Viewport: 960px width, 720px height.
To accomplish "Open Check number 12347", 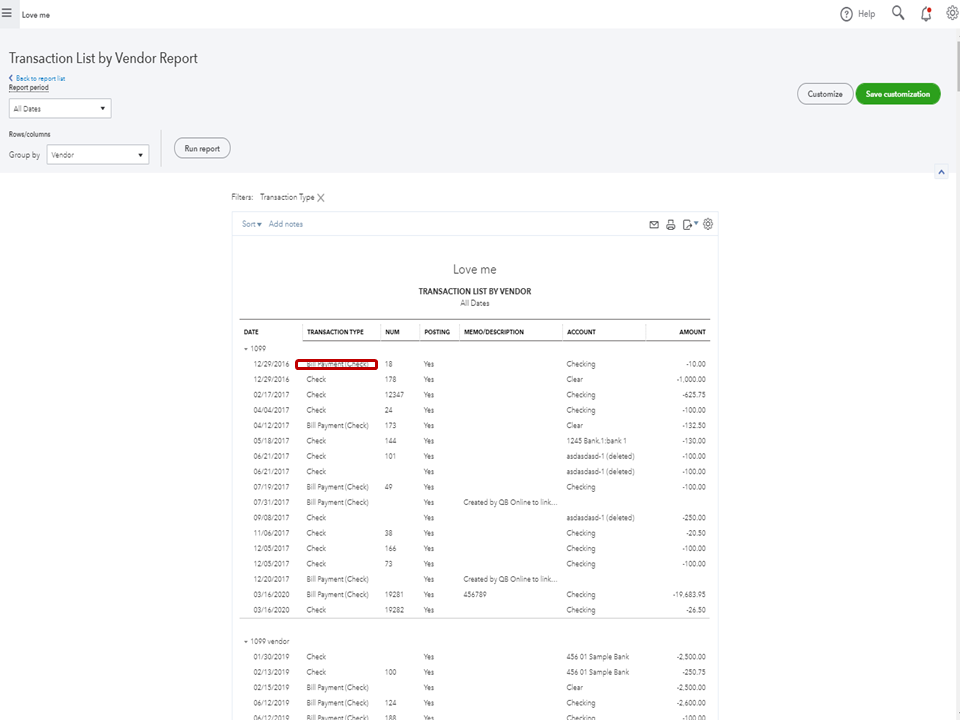I will [317, 395].
